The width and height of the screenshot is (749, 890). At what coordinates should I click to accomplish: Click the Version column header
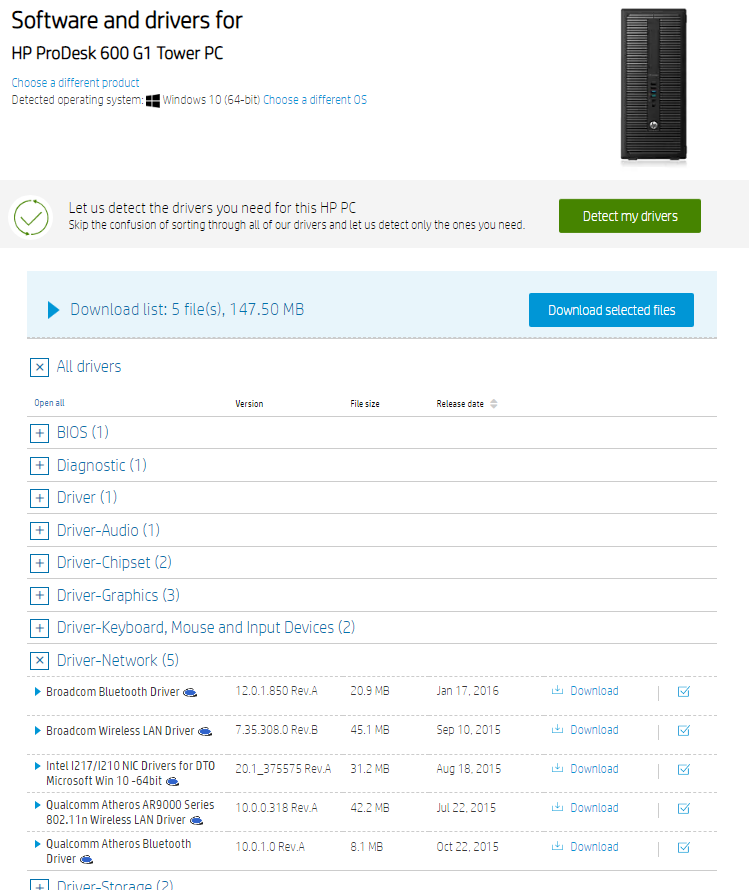pyautogui.click(x=249, y=404)
